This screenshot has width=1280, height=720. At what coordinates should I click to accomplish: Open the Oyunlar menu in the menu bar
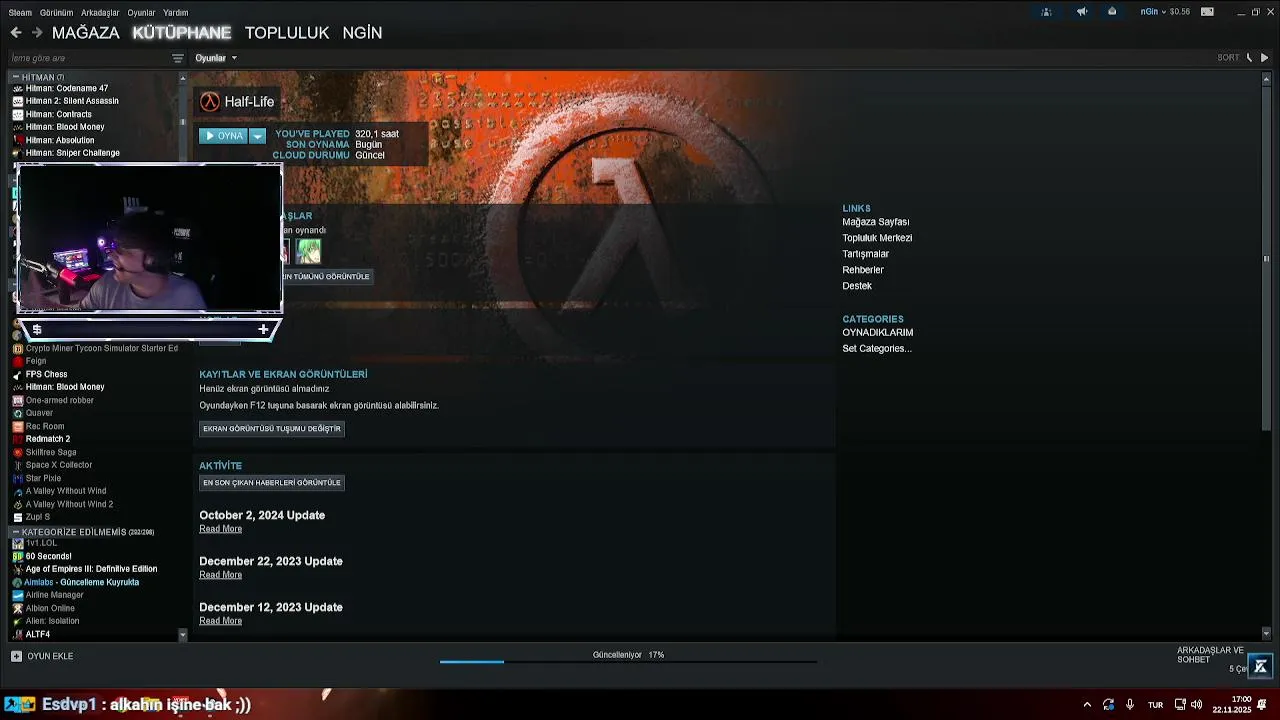141,13
